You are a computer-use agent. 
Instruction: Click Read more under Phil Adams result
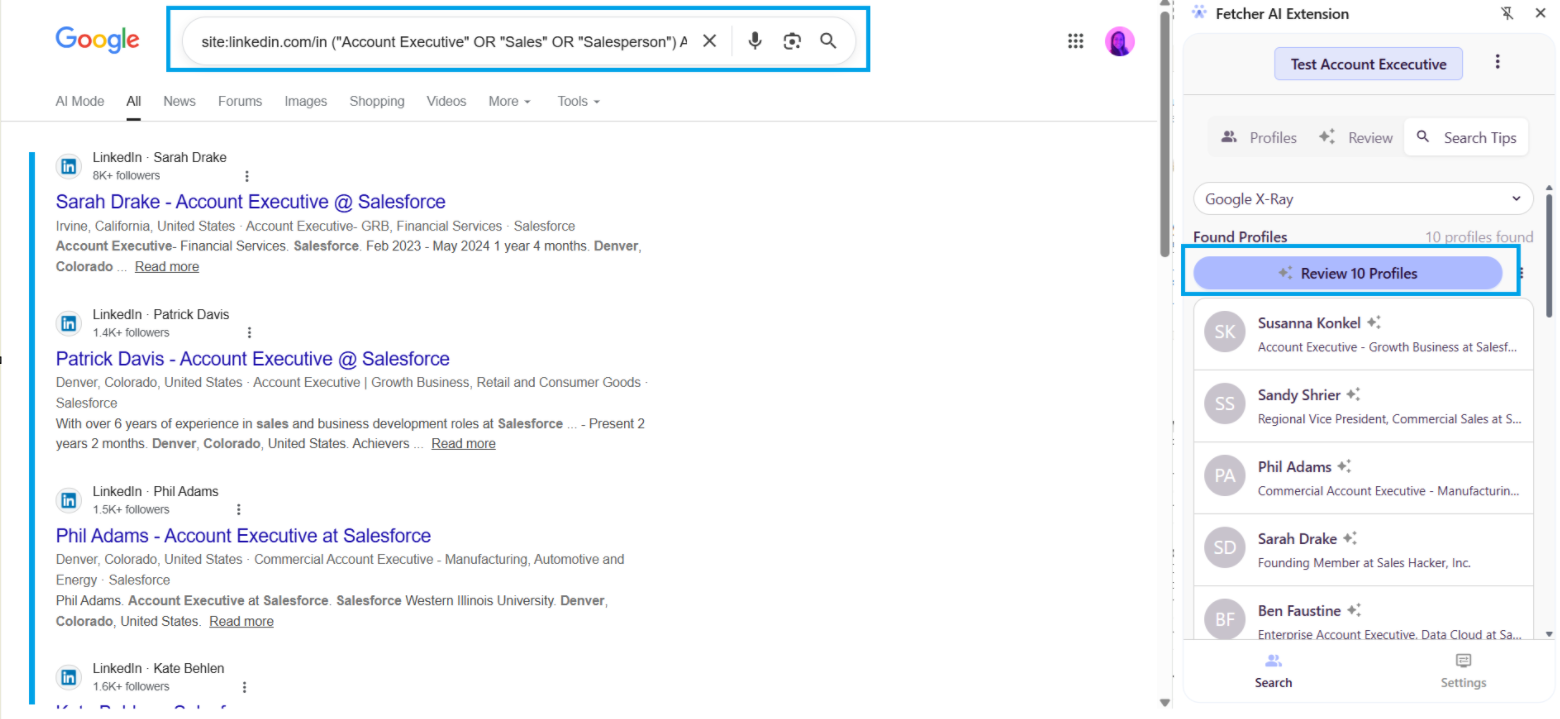click(241, 622)
